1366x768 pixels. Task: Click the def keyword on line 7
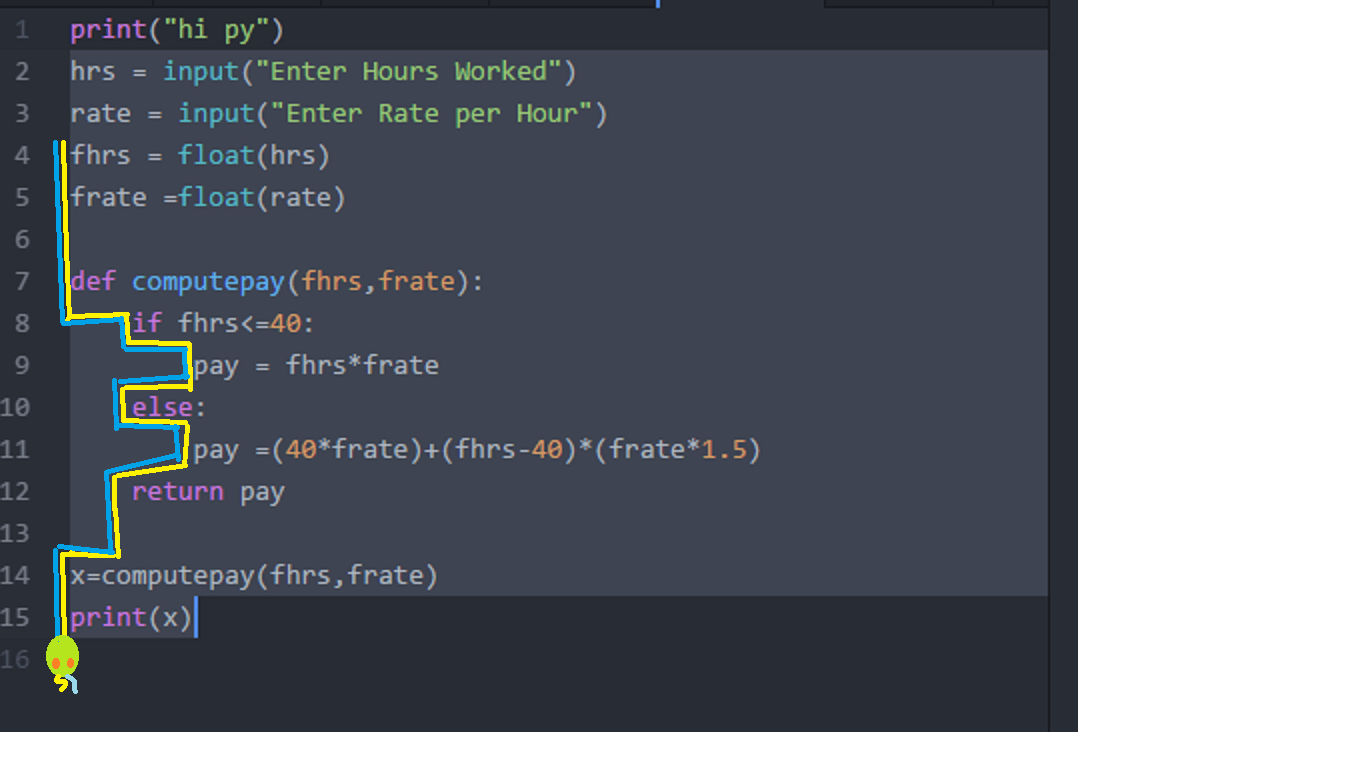pyautogui.click(x=93, y=282)
